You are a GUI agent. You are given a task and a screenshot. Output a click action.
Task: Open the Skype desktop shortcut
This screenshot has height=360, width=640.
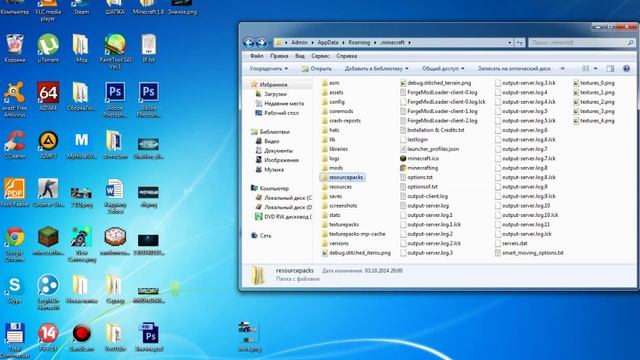click(15, 289)
